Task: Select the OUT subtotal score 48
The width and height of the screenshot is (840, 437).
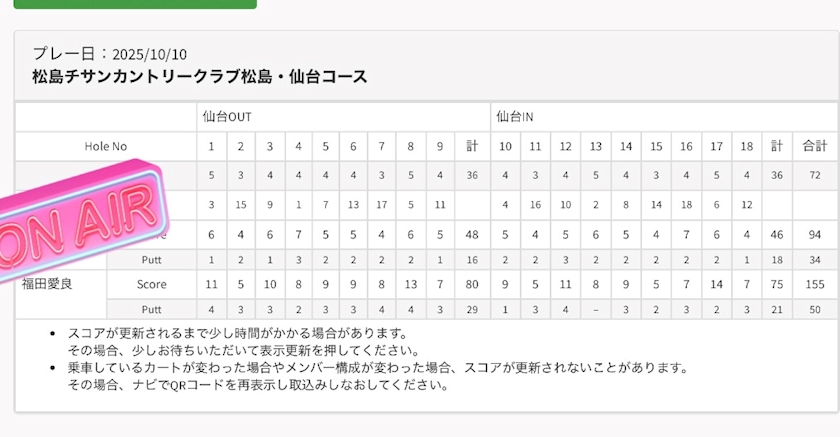Action: click(x=472, y=235)
